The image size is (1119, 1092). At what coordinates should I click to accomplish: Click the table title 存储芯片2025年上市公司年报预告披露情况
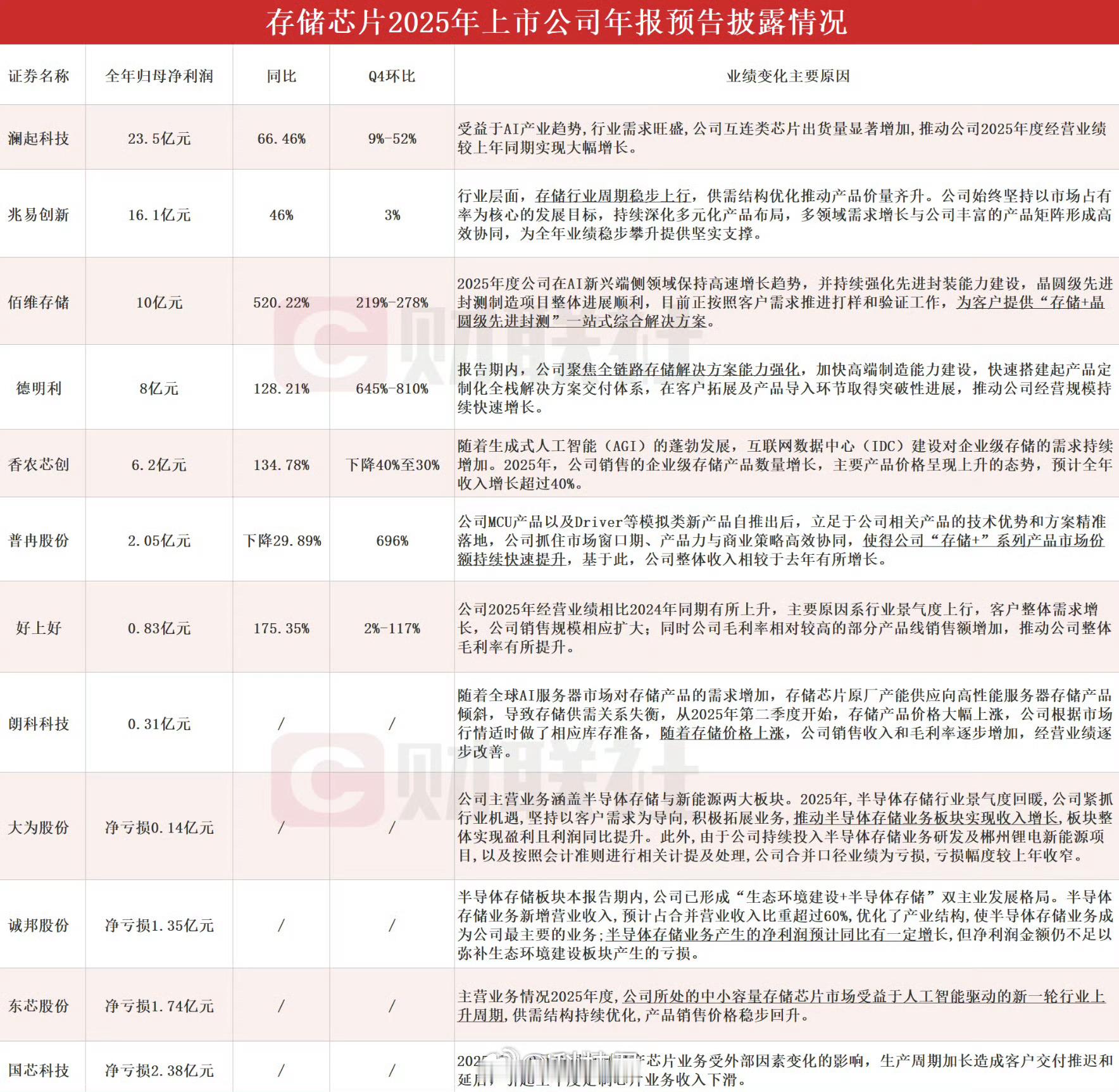[x=559, y=21]
